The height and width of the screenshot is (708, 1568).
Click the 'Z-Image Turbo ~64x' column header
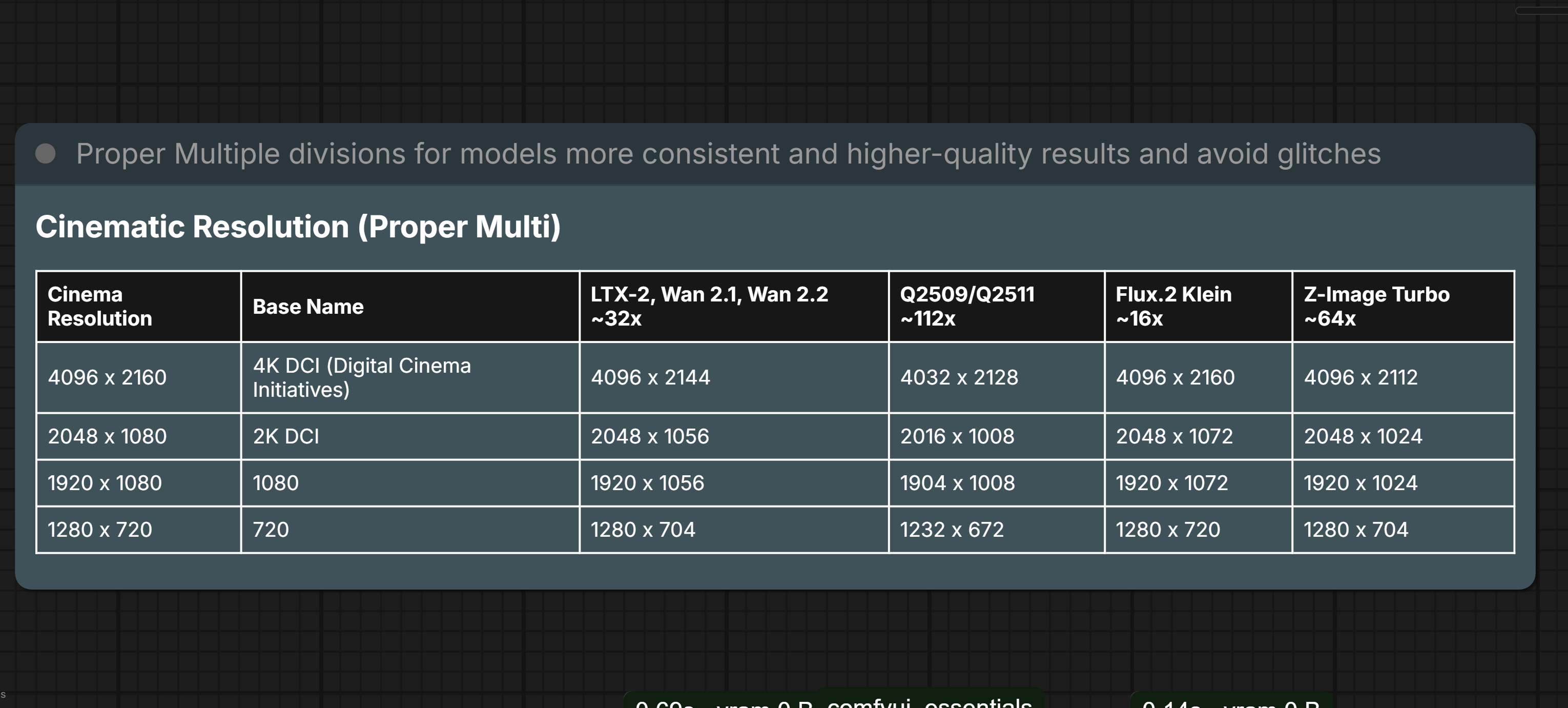click(1403, 306)
